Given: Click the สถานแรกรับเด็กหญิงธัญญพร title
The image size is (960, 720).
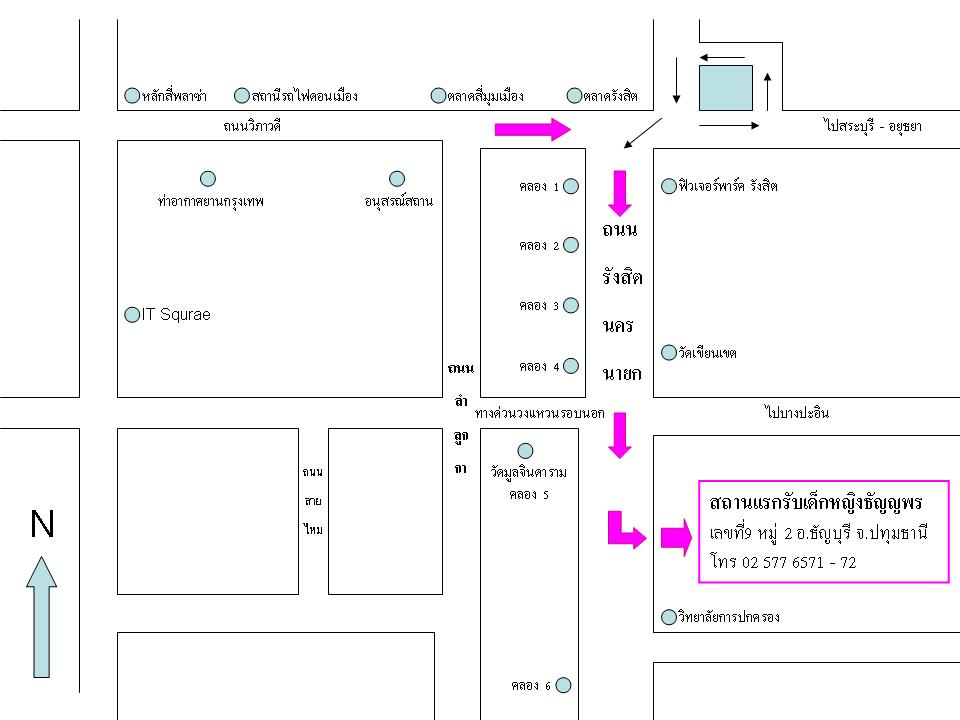Looking at the screenshot, I should click(x=816, y=503).
